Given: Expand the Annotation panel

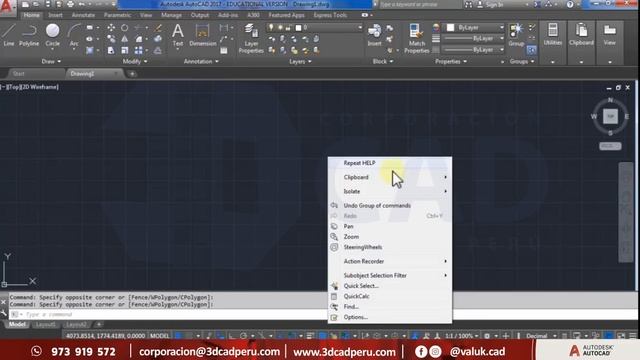Looking at the screenshot, I should click(201, 61).
